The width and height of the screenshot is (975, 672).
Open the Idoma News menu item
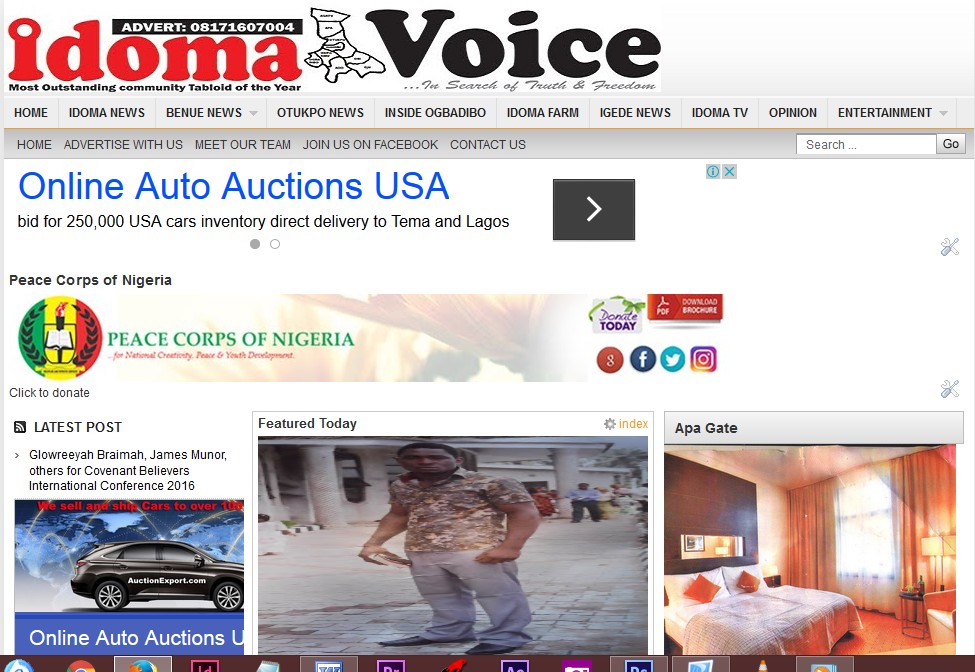point(106,113)
